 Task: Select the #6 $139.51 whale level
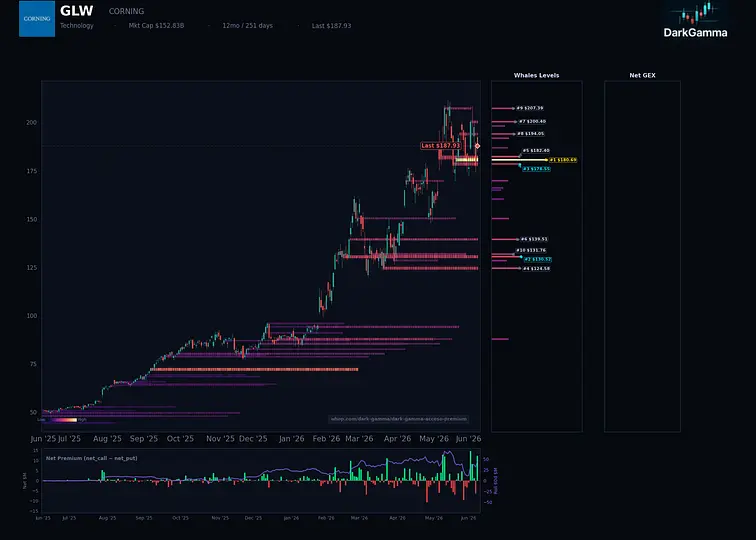pyautogui.click(x=534, y=239)
